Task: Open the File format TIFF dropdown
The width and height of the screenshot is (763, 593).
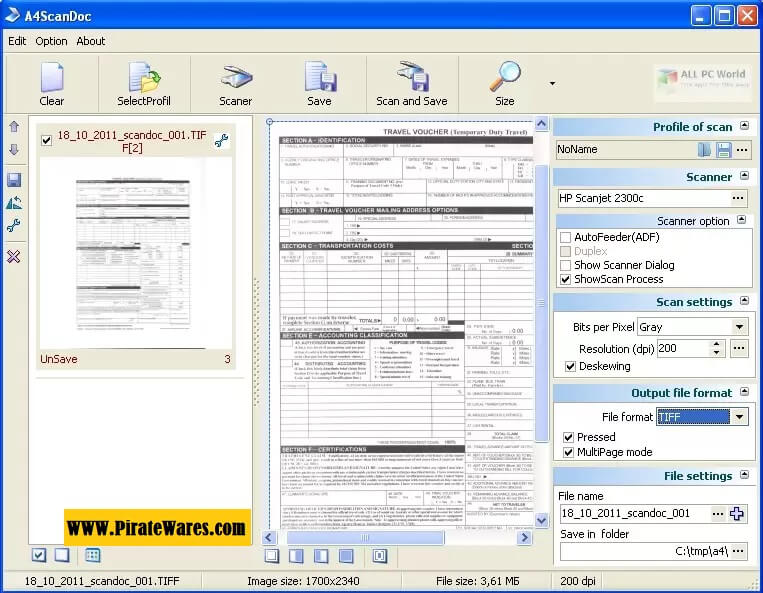Action: [x=739, y=417]
